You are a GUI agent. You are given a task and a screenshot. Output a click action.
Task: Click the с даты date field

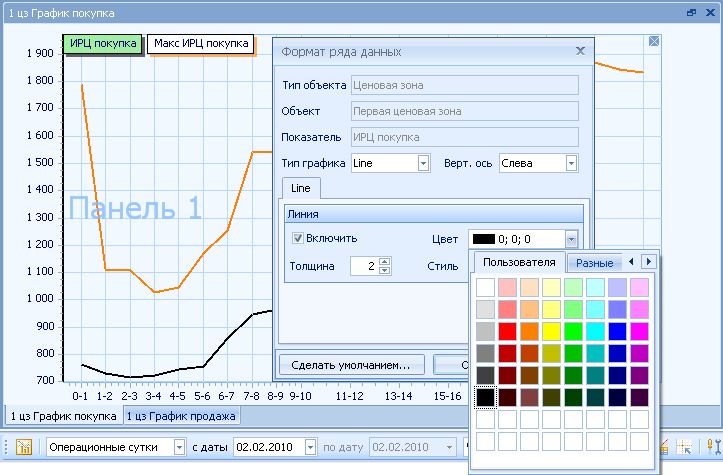(x=267, y=447)
